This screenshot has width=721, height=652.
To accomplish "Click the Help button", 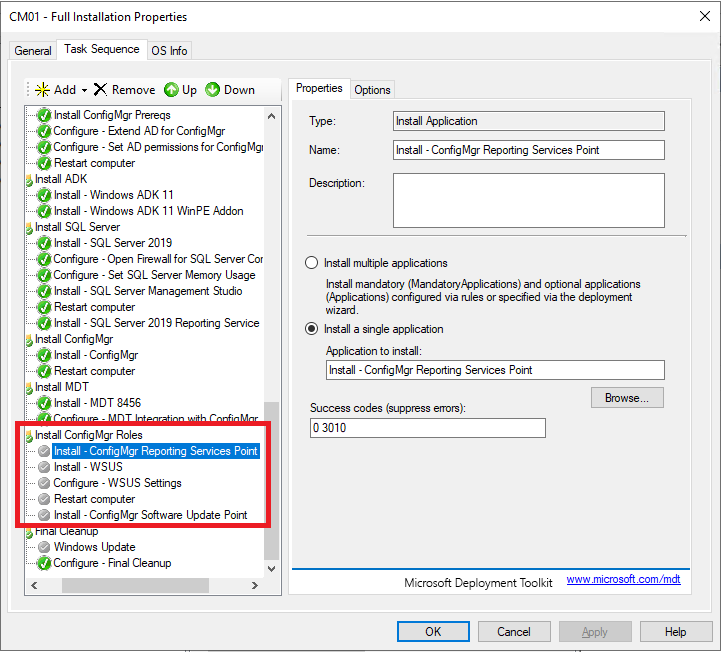I will click(x=675, y=631).
